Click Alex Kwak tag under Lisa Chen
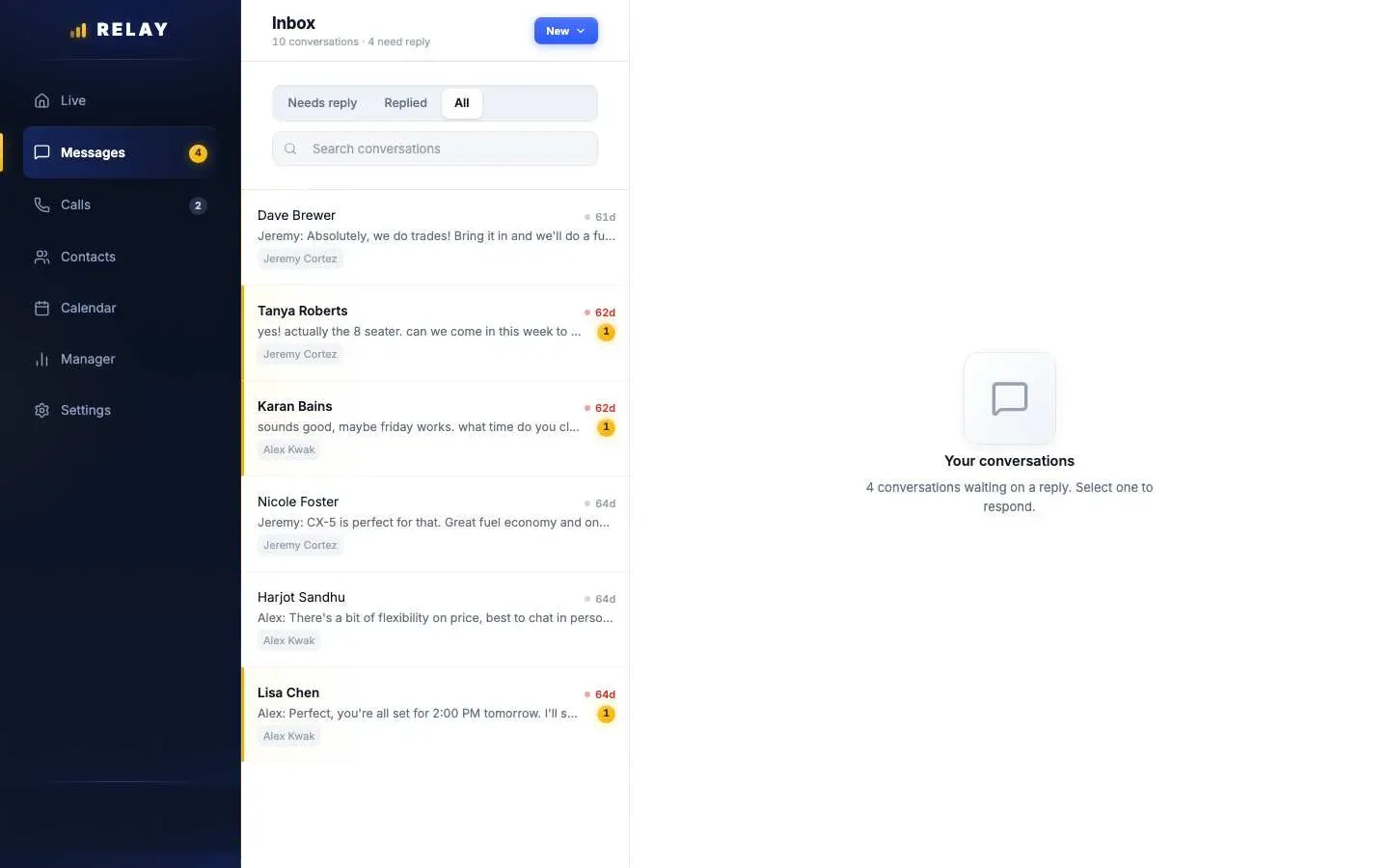The height and width of the screenshot is (868, 1389). (x=289, y=736)
